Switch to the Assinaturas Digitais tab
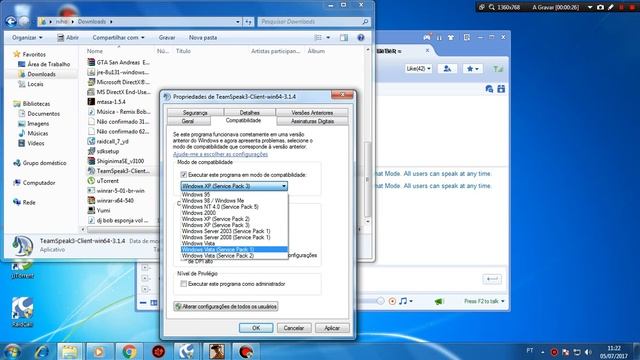640x360 pixels. pyautogui.click(x=312, y=121)
